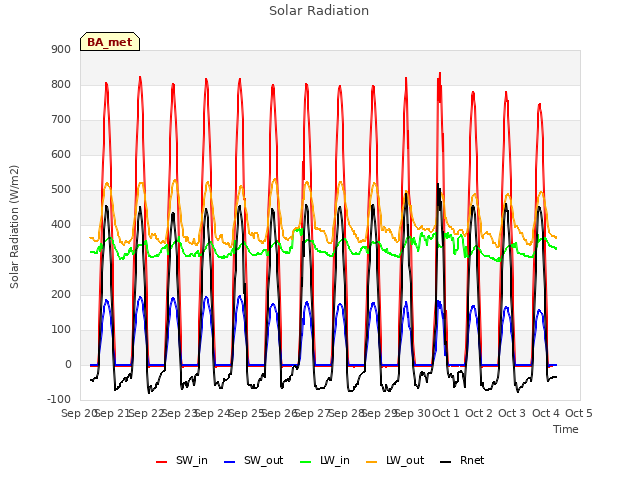Click the 0 y-axis tick label
This screenshot has width=640, height=480.
pyautogui.click(x=68, y=364)
